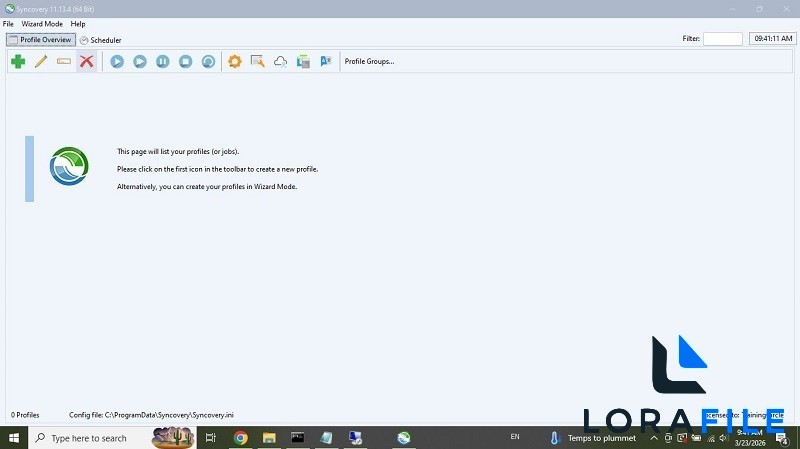Run profile with the first play icon
The height and width of the screenshot is (449, 800).
117,61
